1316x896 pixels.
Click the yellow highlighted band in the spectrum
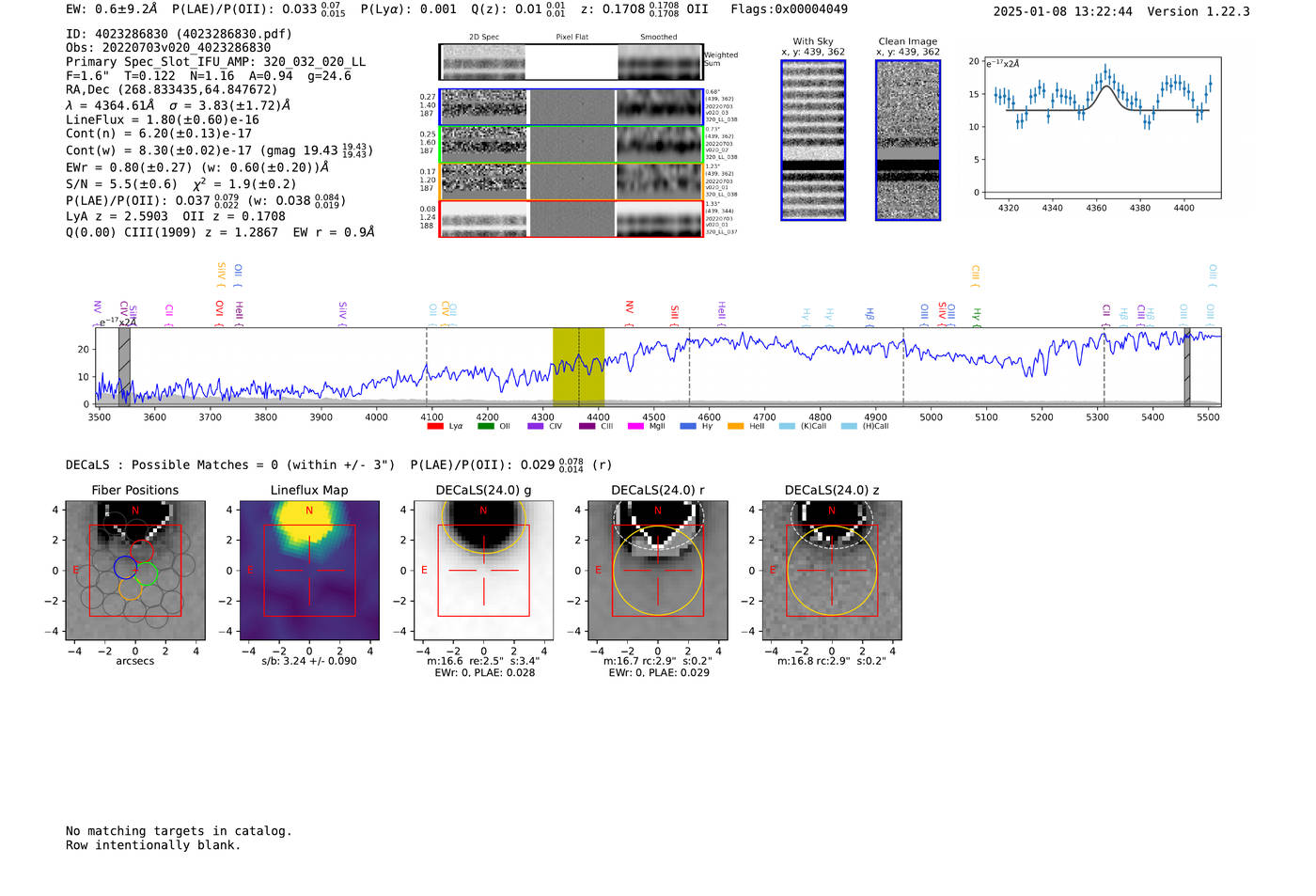[x=578, y=366]
